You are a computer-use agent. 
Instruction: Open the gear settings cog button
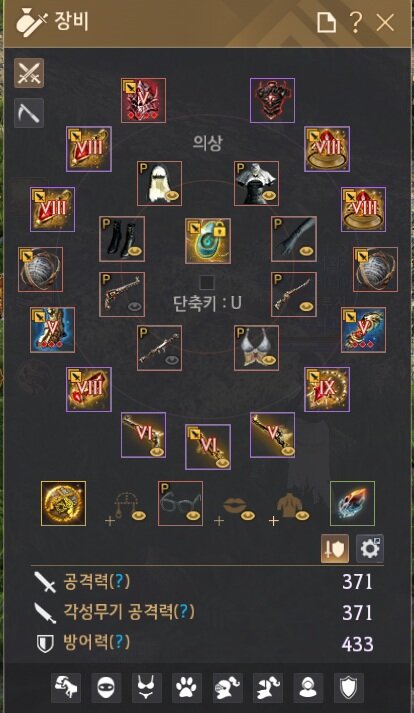(x=369, y=549)
